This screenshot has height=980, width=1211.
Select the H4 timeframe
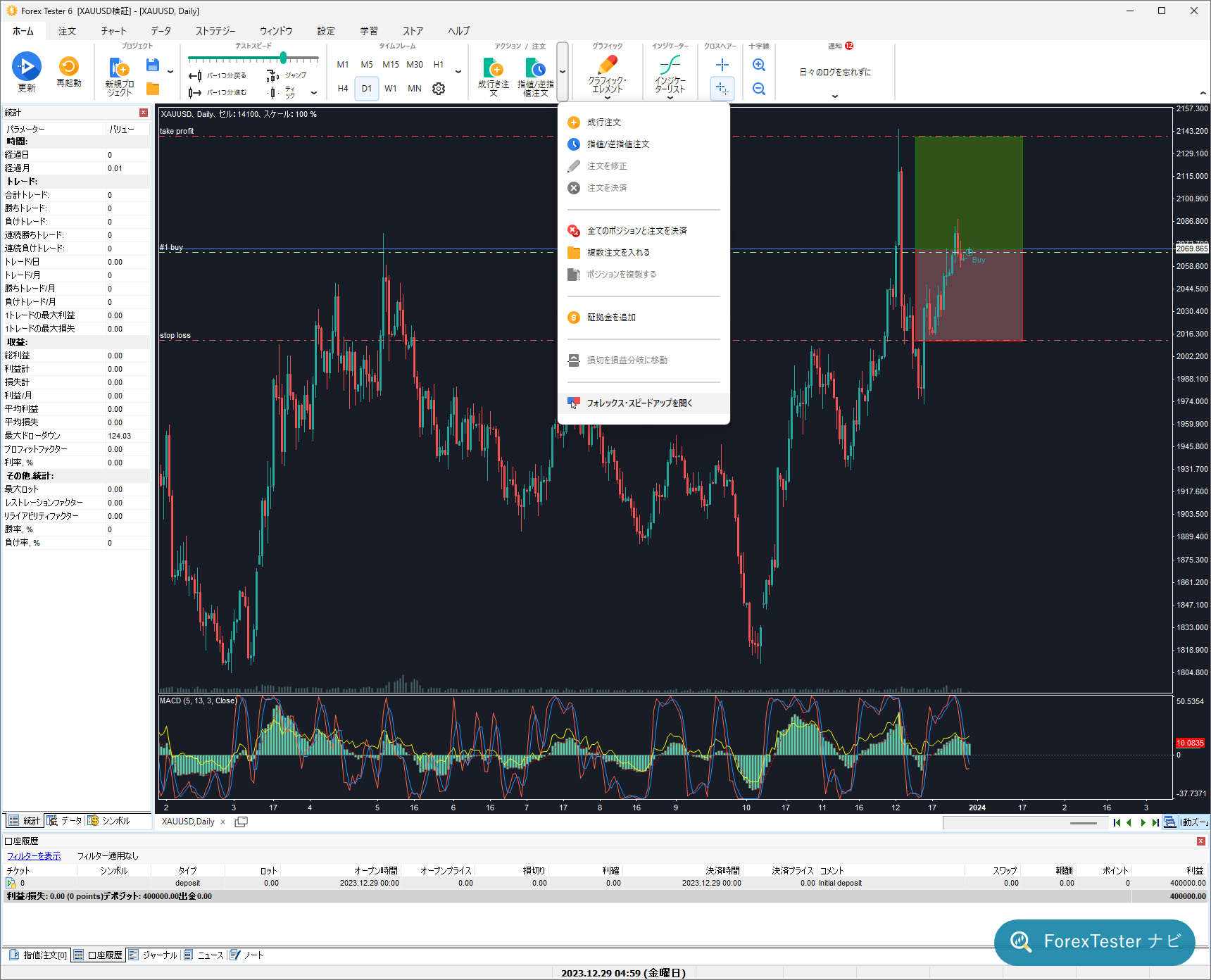[343, 89]
